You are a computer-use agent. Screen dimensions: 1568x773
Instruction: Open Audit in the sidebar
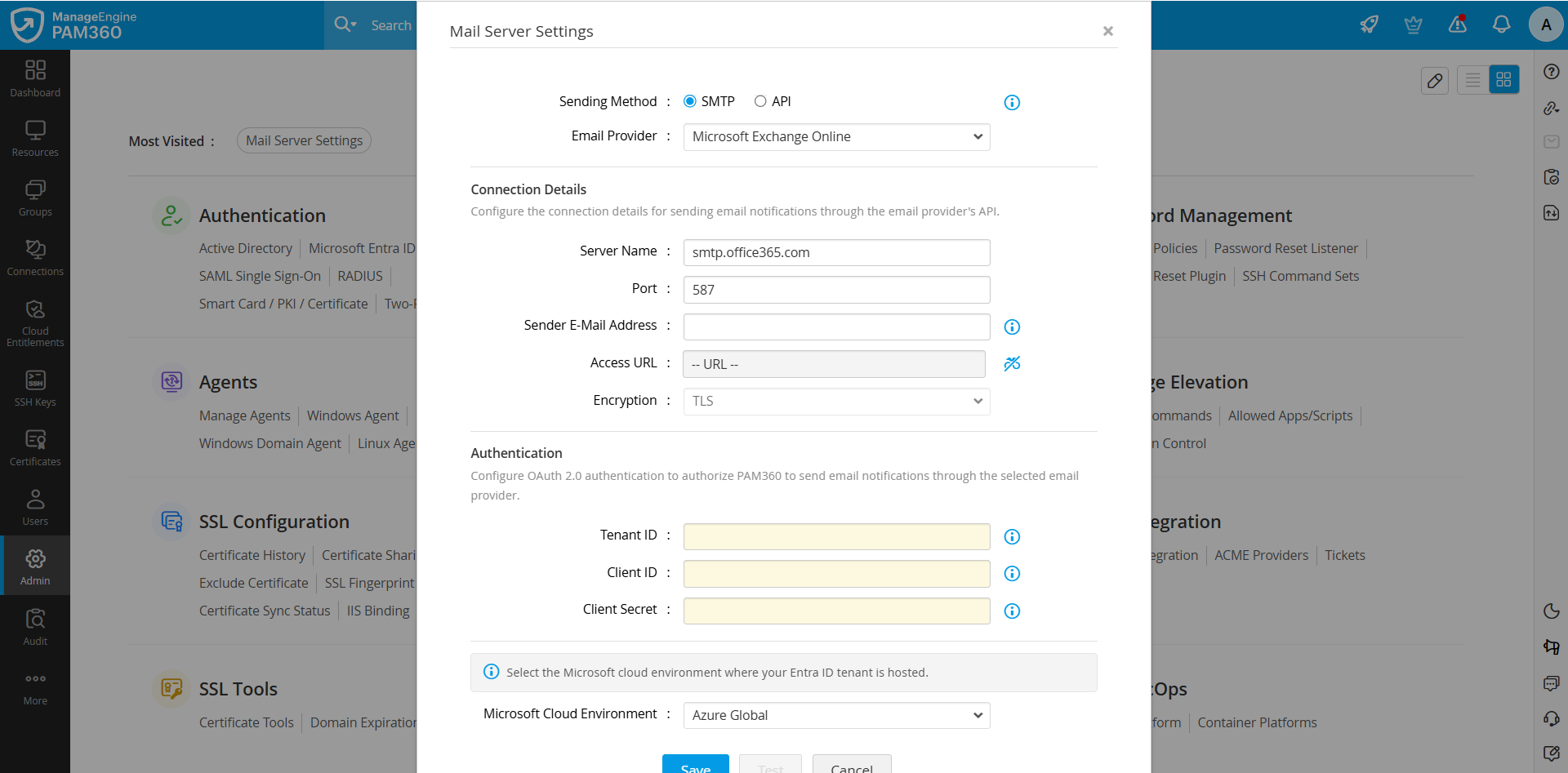(35, 627)
